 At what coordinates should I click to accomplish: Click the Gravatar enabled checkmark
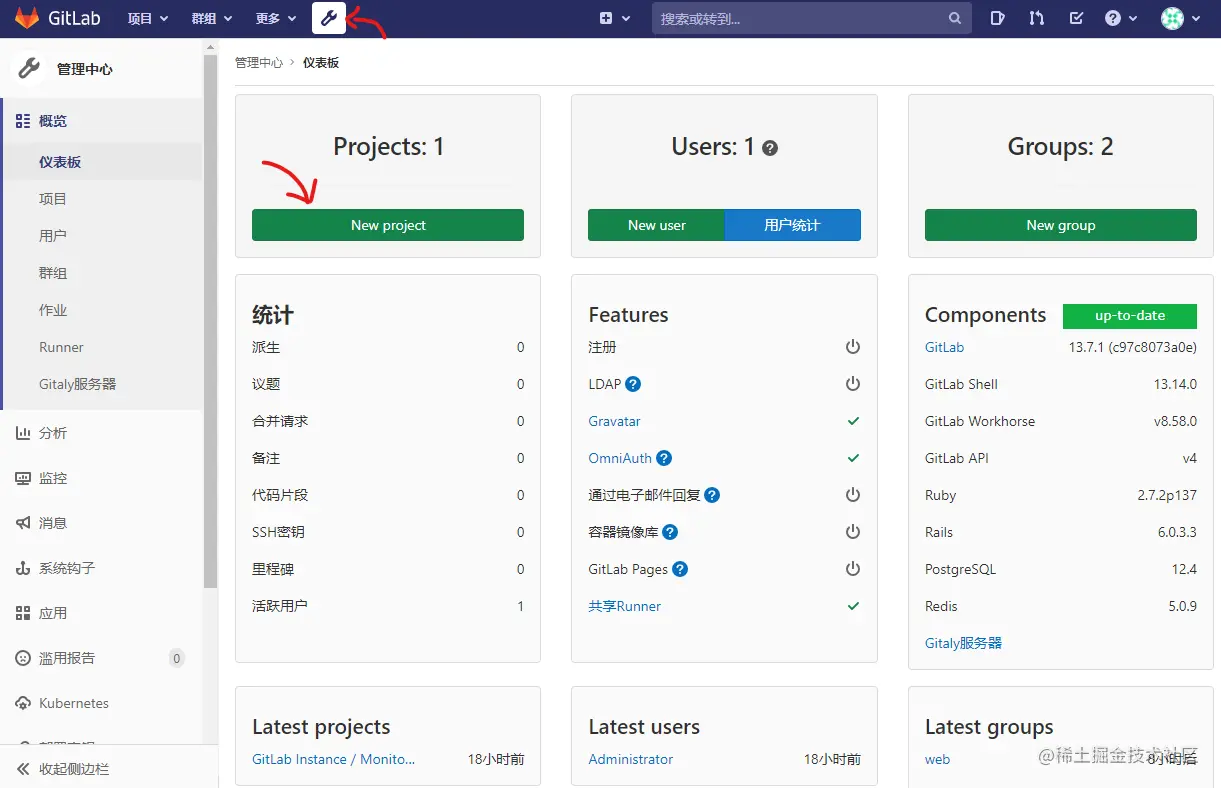853,421
